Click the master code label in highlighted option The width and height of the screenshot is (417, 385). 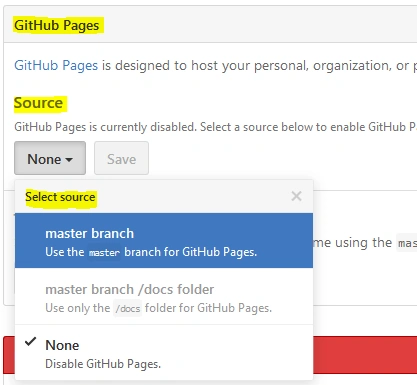[104, 253]
